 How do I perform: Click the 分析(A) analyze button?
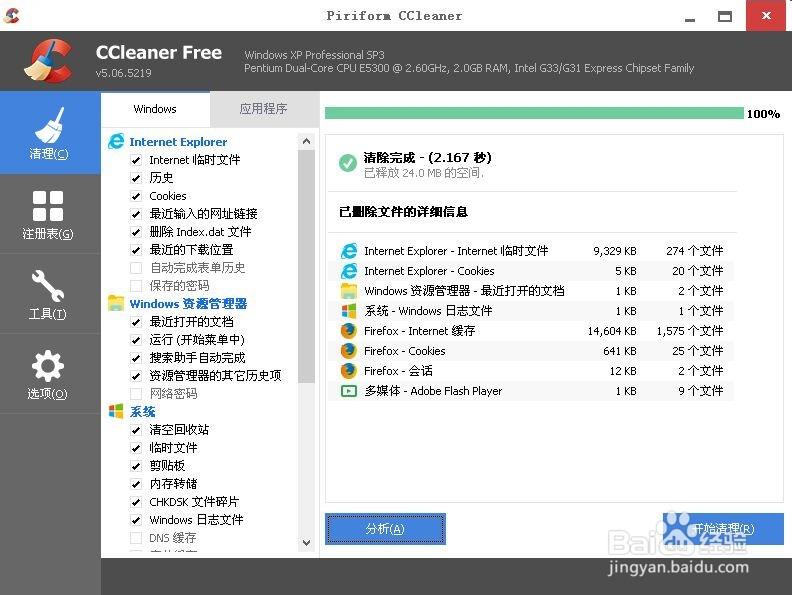coord(385,529)
